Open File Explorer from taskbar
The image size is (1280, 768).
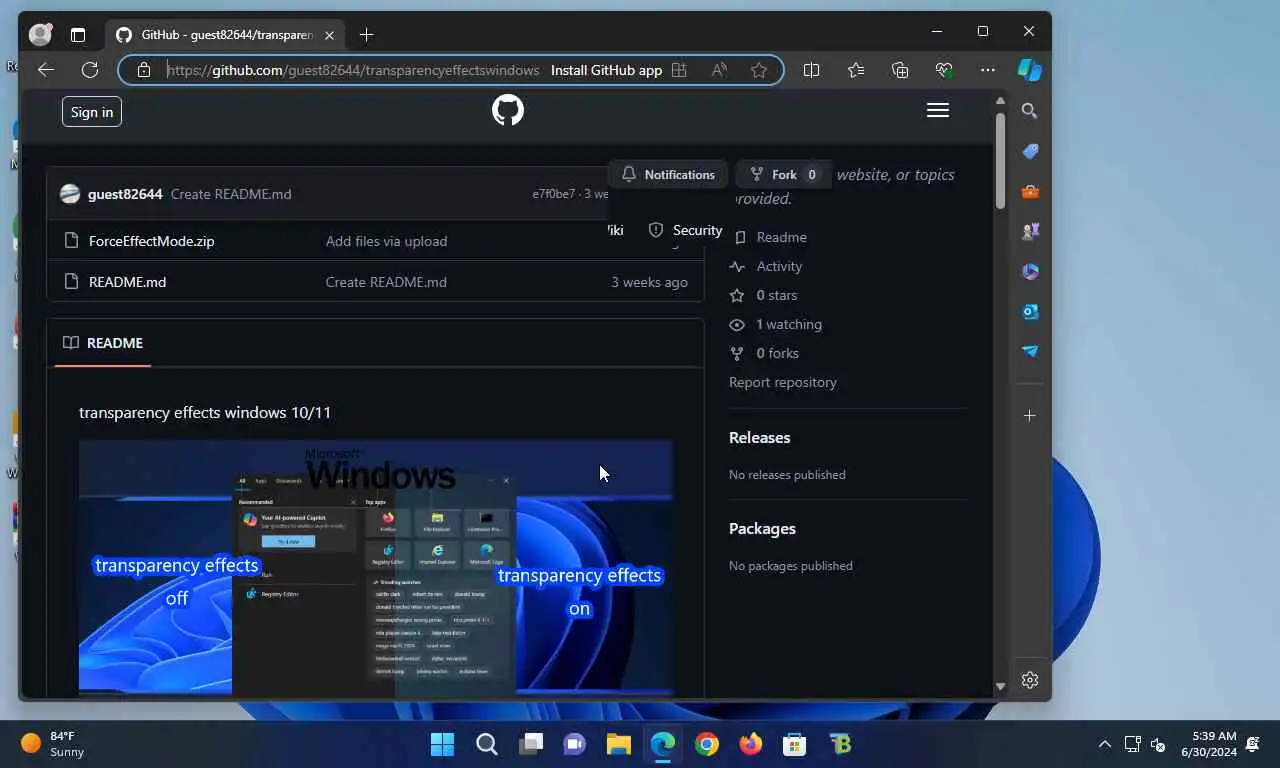618,744
